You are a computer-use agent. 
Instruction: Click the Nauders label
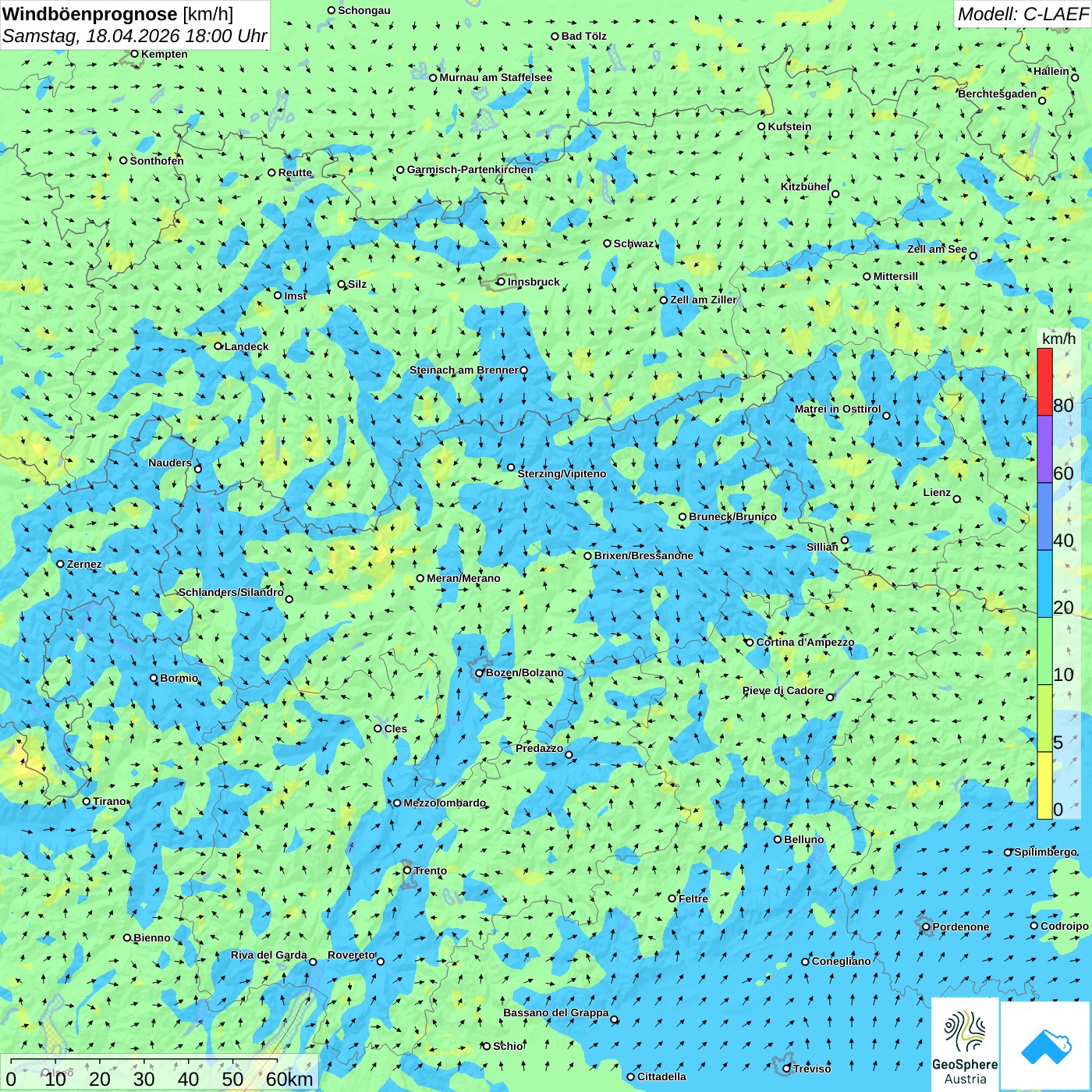pyautogui.click(x=170, y=463)
